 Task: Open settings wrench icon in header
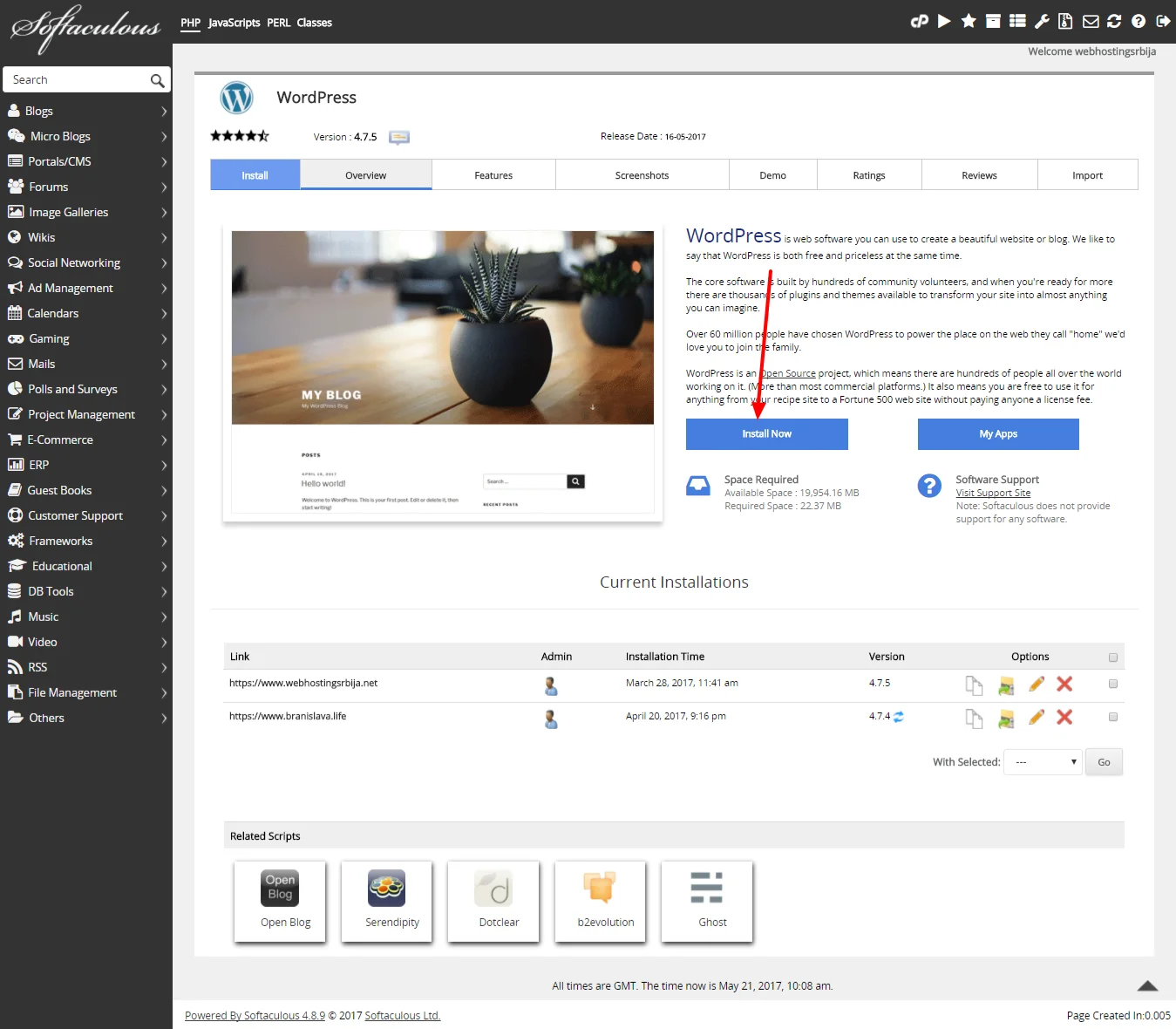(x=1042, y=22)
